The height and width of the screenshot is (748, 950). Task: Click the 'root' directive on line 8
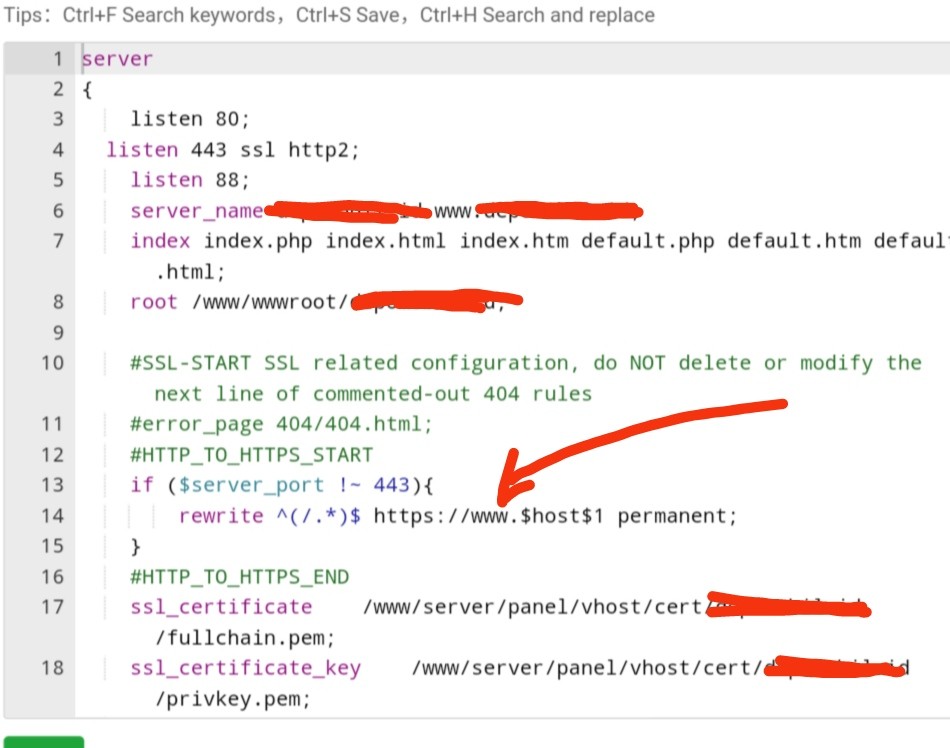[x=154, y=302]
